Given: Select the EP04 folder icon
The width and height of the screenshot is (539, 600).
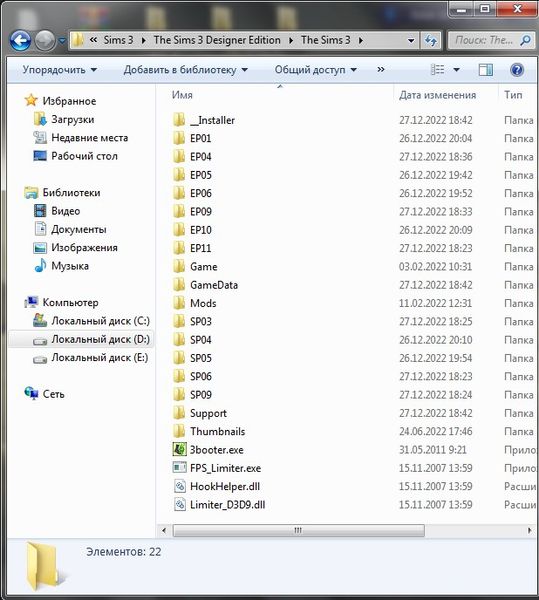Looking at the screenshot, I should click(179, 157).
